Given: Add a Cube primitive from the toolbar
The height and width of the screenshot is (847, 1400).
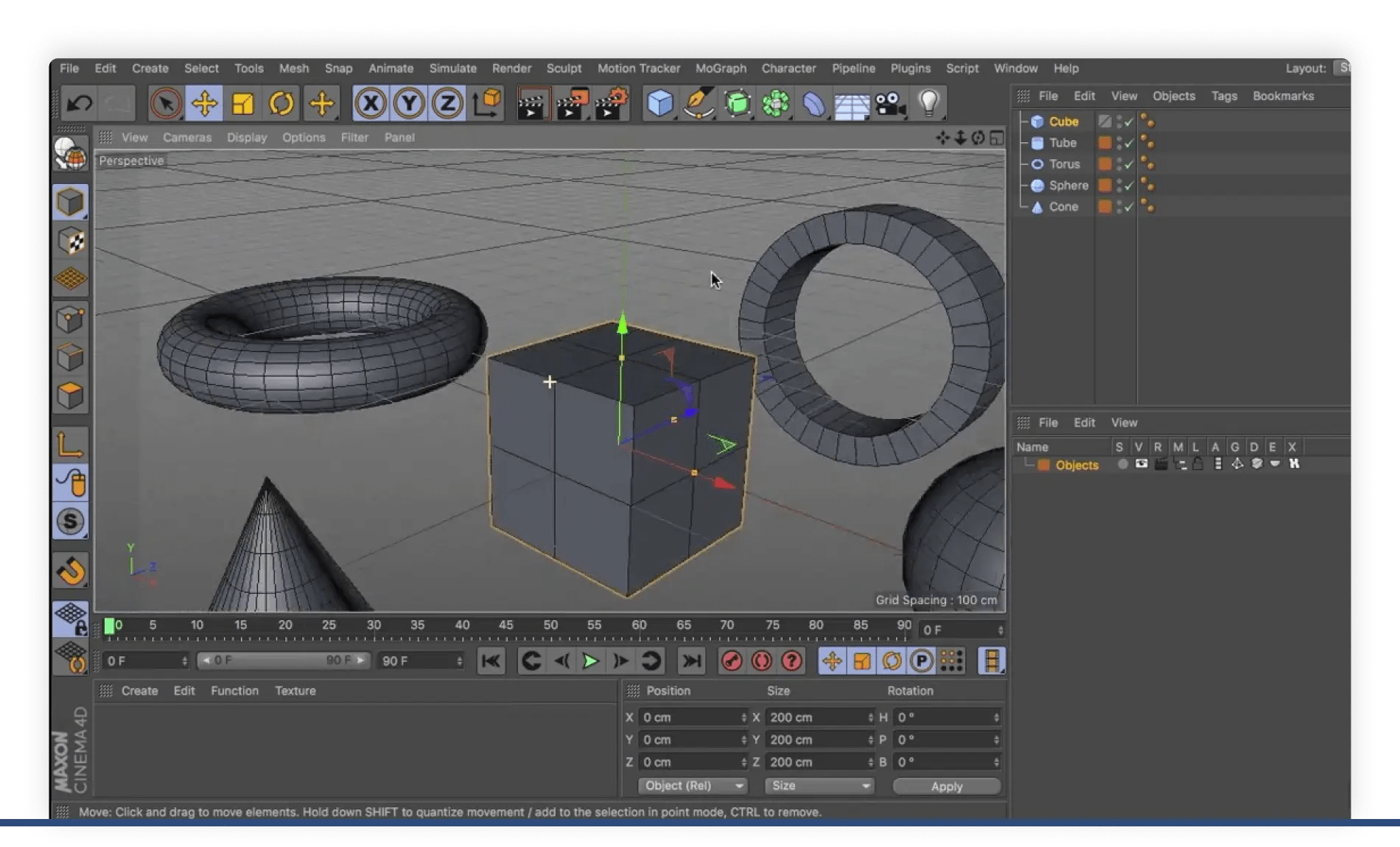Looking at the screenshot, I should coord(660,104).
